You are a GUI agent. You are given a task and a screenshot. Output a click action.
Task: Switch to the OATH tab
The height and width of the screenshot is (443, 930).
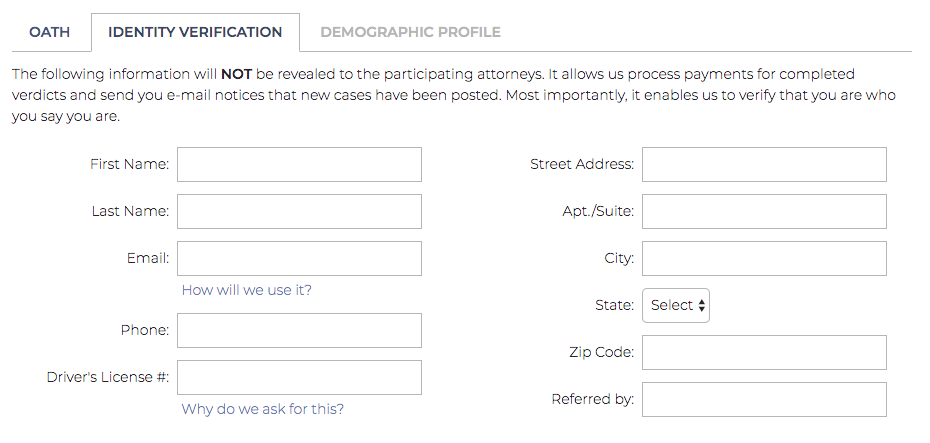tap(49, 32)
